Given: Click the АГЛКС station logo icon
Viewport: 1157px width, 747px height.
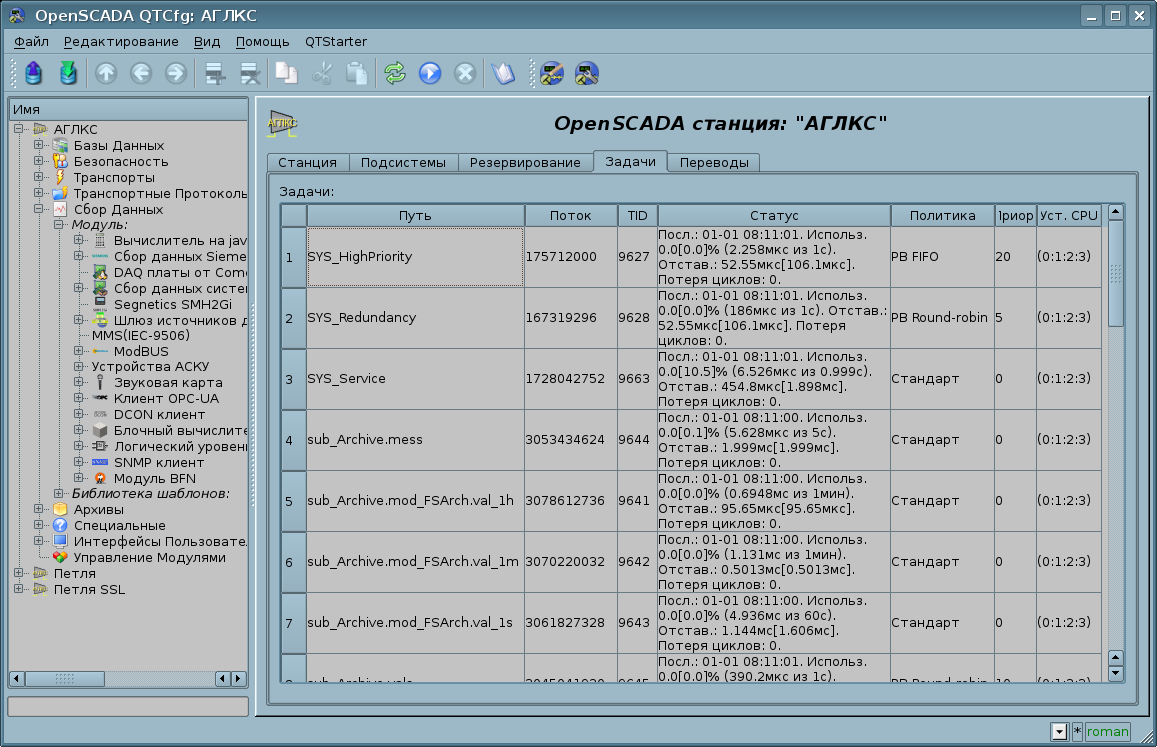Looking at the screenshot, I should point(282,123).
